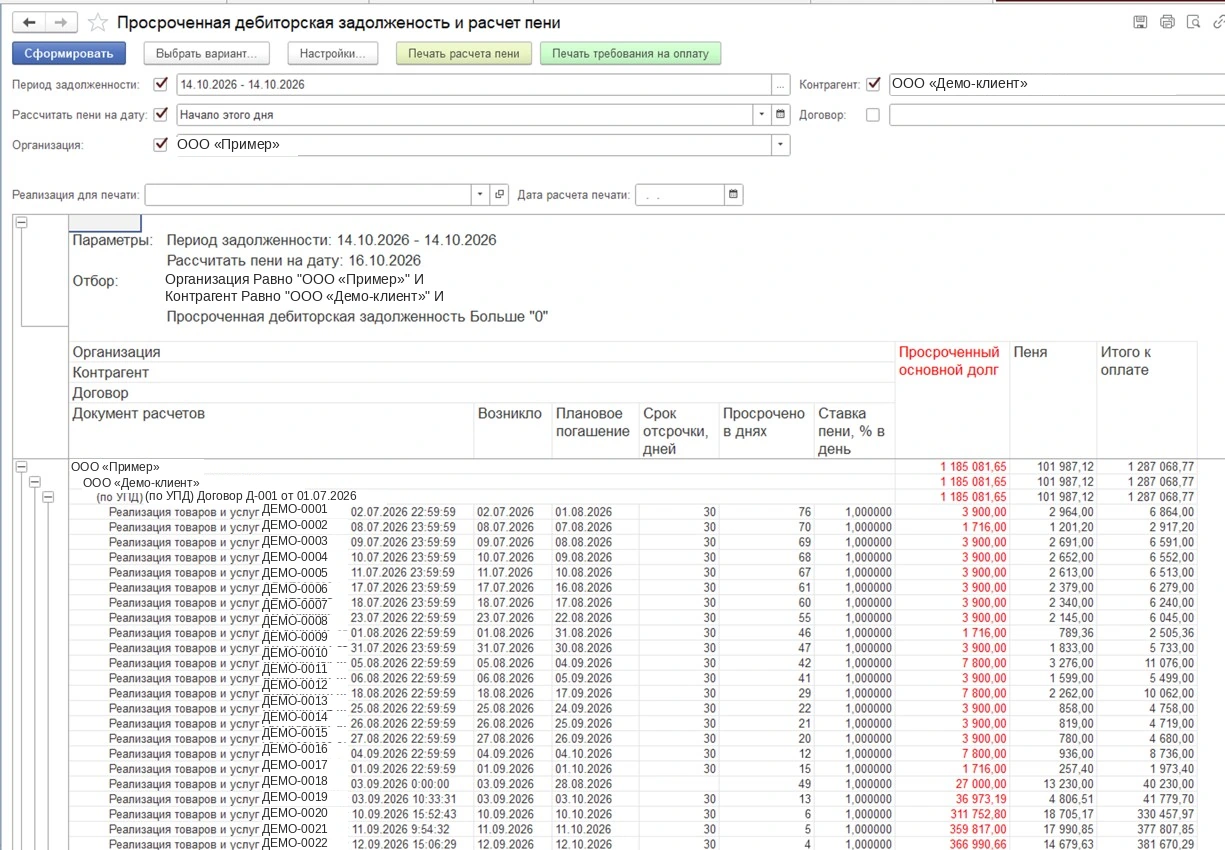Save the report with the diskette icon
Screen dimensions: 1225x850
[x=1140, y=22]
